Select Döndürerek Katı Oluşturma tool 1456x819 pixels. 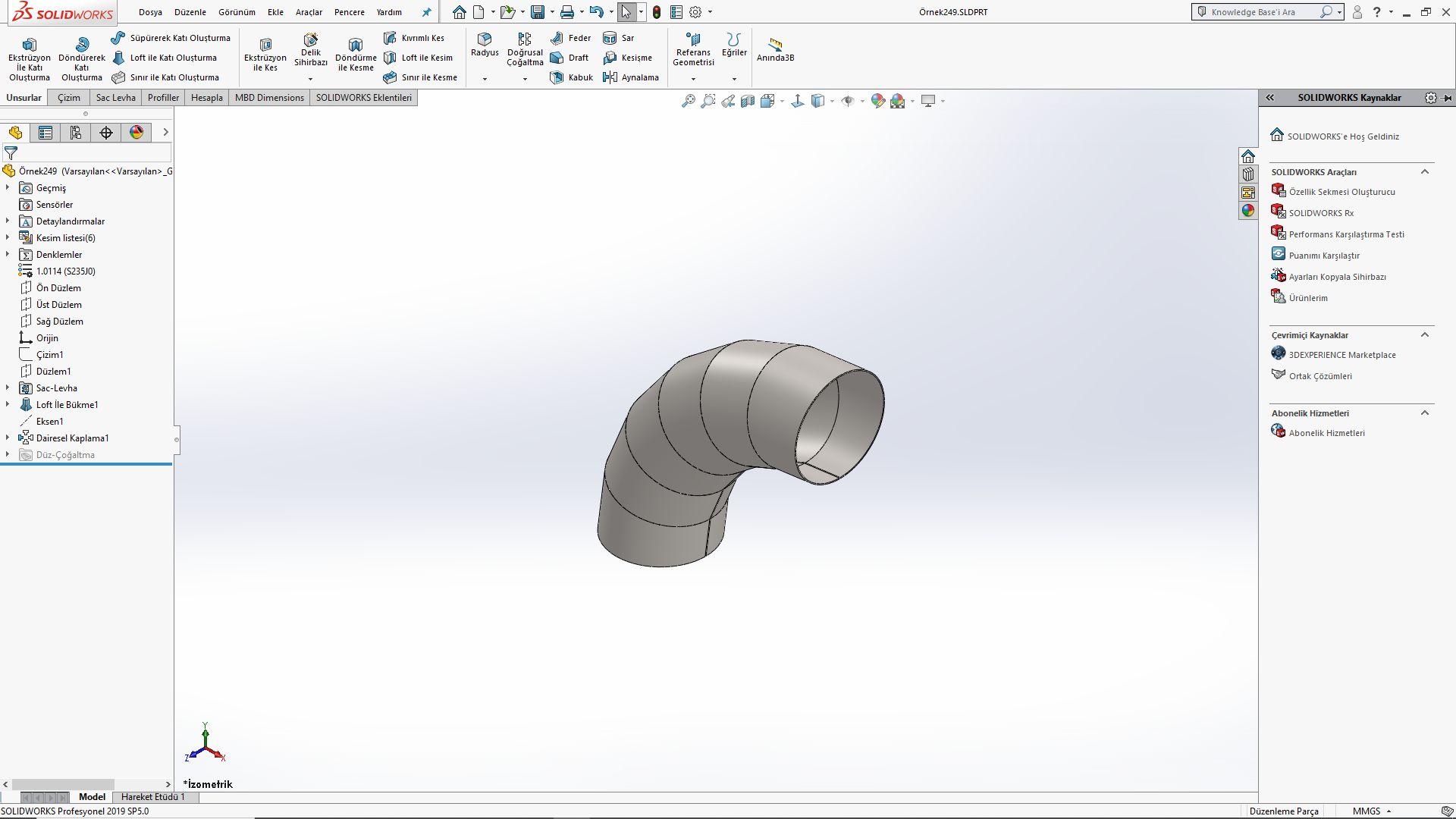coord(82,59)
